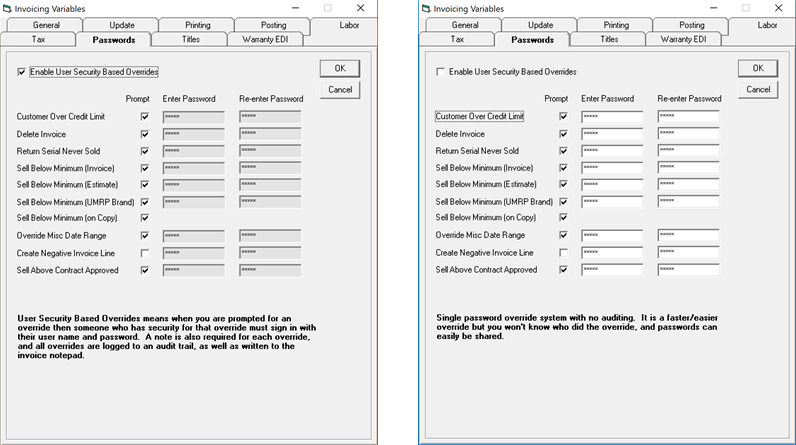
Task: Close the right Invoicing Variables window
Action: coord(778,8)
